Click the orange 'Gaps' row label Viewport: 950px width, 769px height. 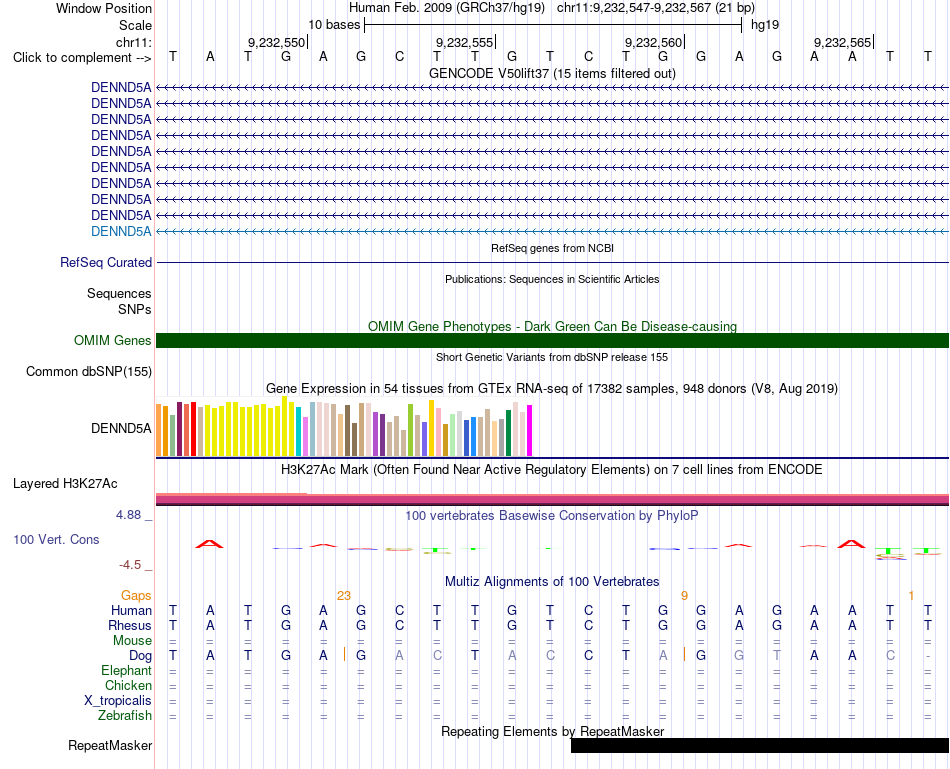coord(136,596)
